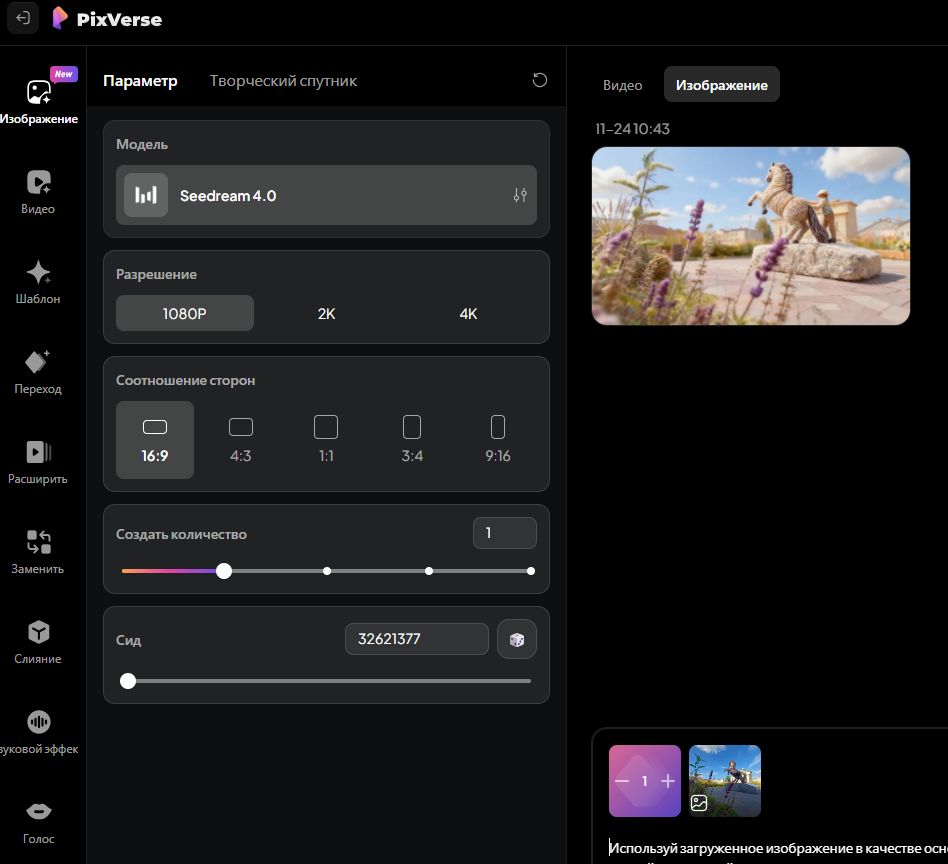The image size is (948, 864).
Task: Click the seed slider handle
Action: (128, 681)
